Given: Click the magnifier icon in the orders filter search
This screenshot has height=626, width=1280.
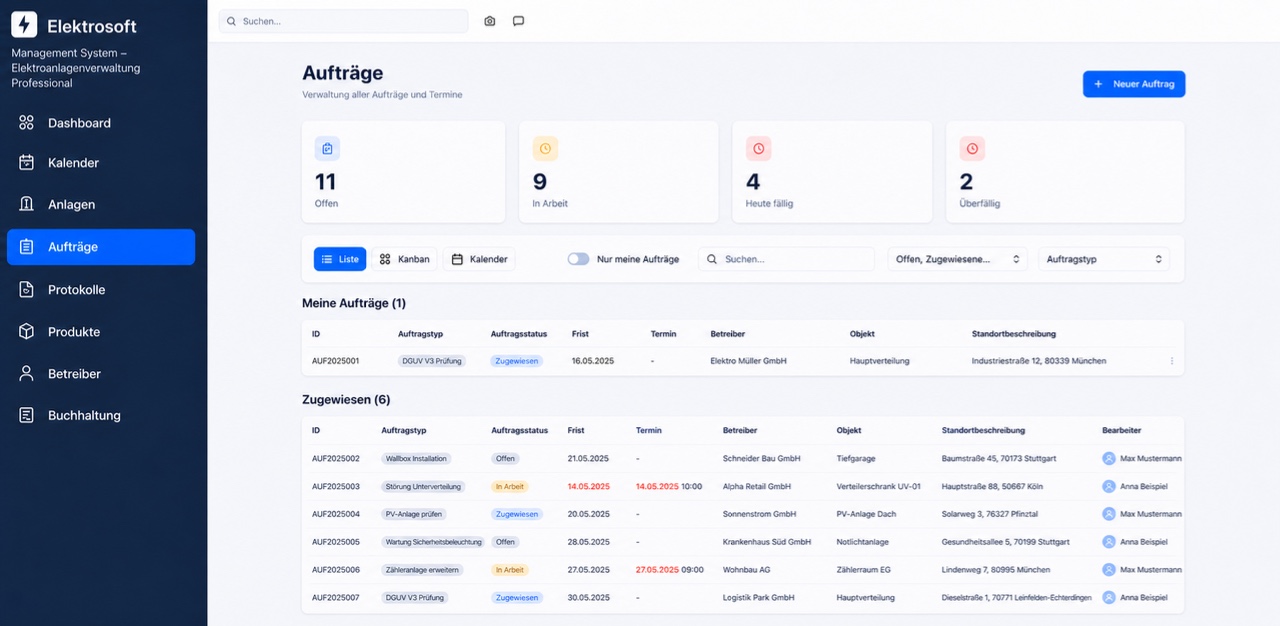Looking at the screenshot, I should pyautogui.click(x=712, y=259).
